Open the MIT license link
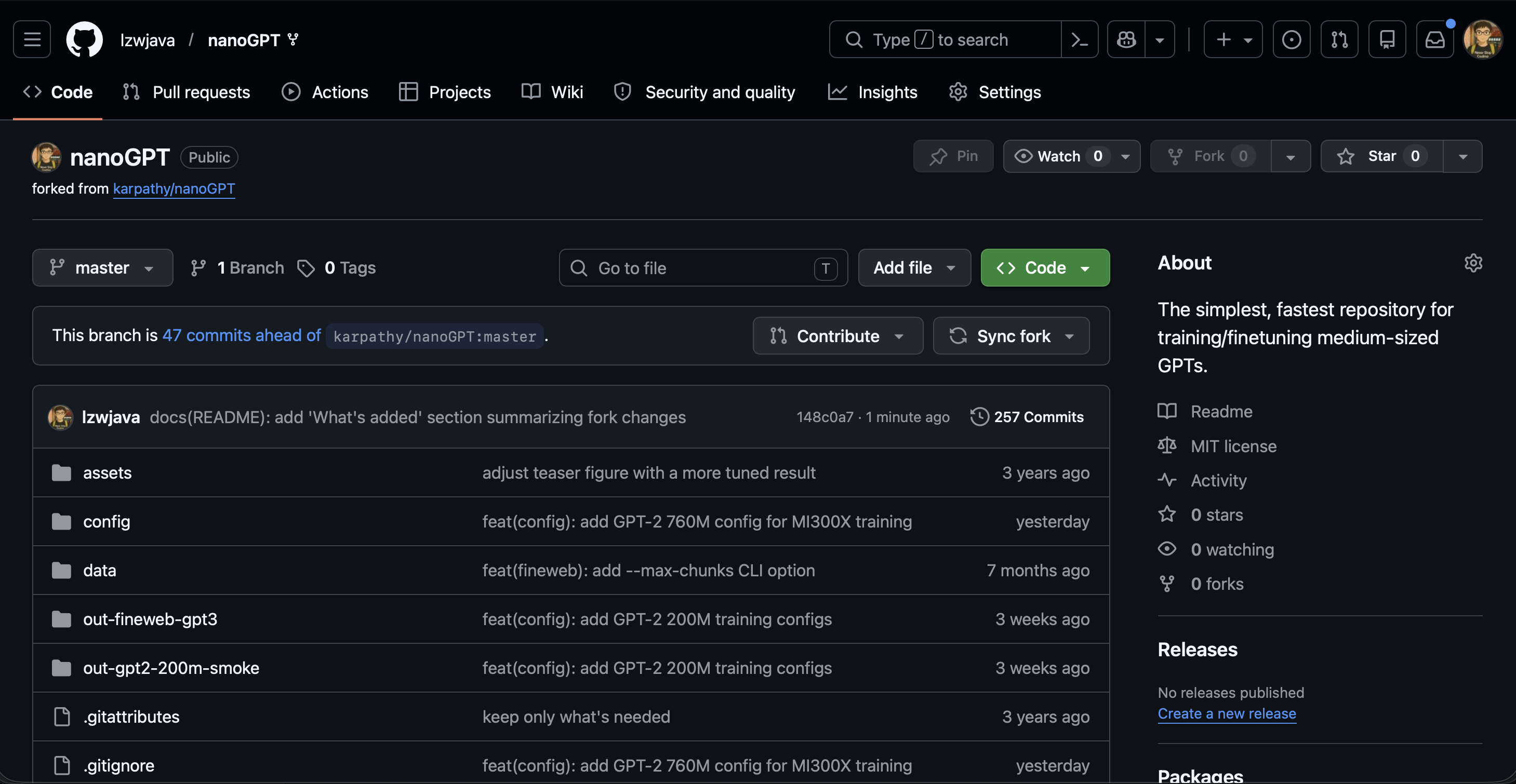1516x784 pixels. tap(1217, 446)
